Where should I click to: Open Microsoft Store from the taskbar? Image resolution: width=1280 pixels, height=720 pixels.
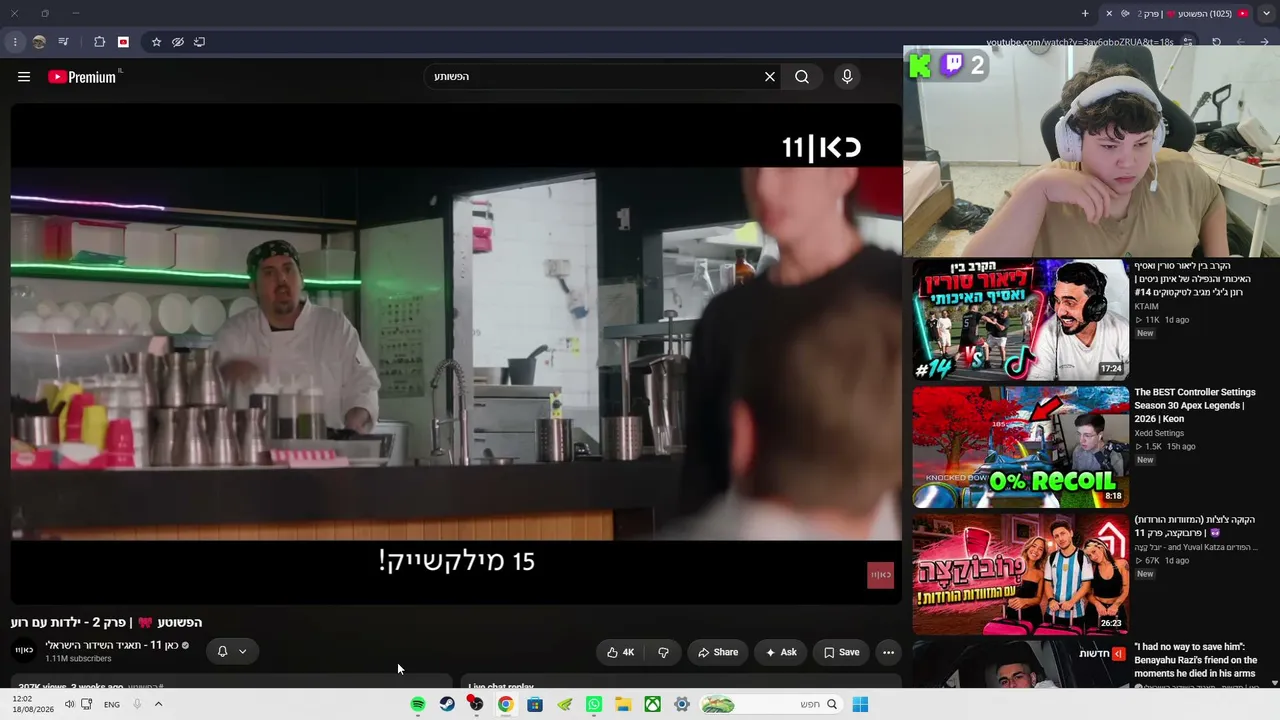click(535, 704)
